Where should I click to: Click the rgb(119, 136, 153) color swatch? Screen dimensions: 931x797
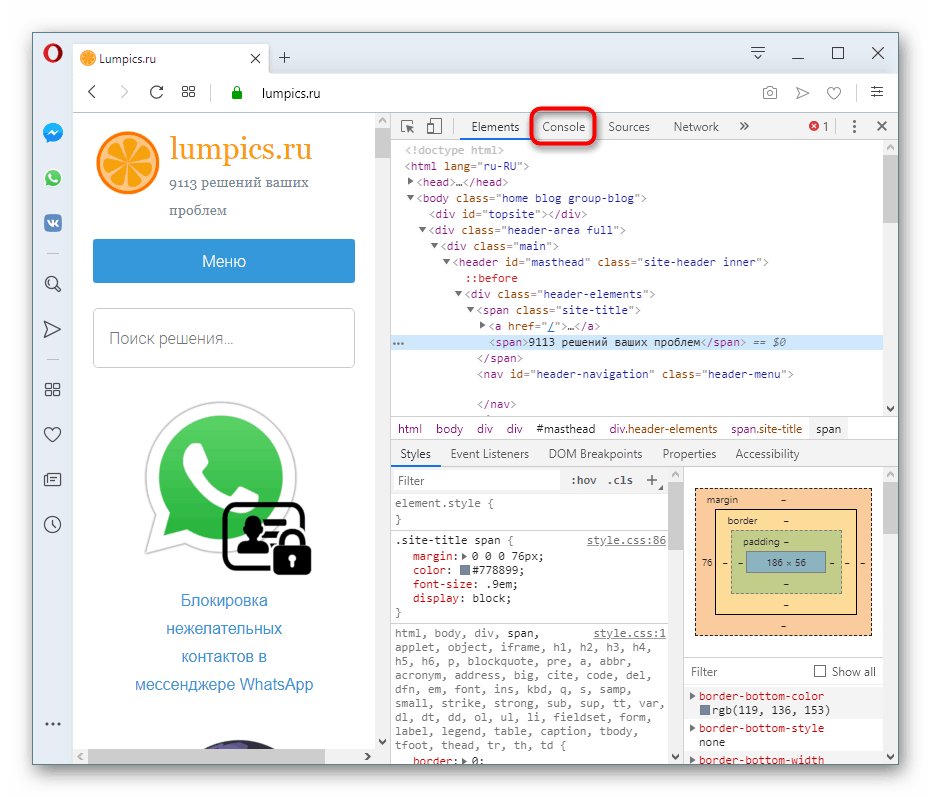click(x=705, y=710)
